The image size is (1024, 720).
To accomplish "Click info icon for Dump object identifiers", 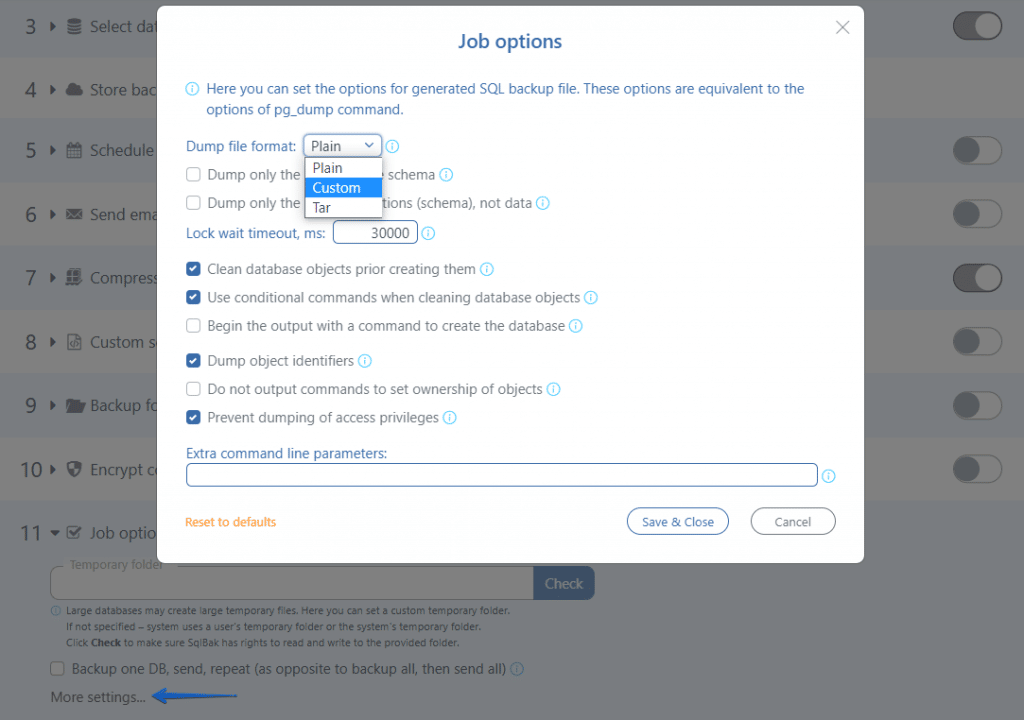I will click(365, 361).
